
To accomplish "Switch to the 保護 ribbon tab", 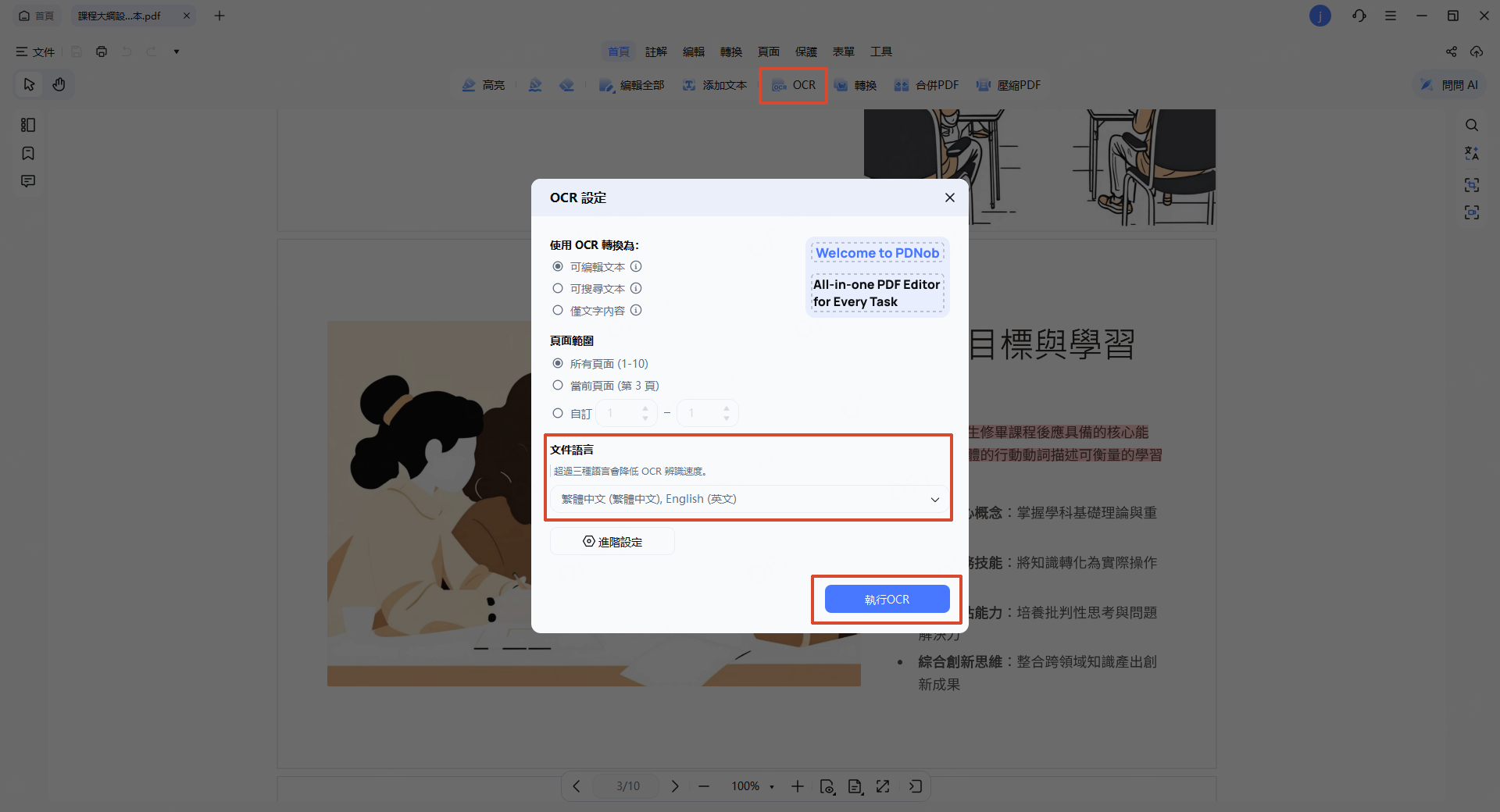I will click(806, 52).
